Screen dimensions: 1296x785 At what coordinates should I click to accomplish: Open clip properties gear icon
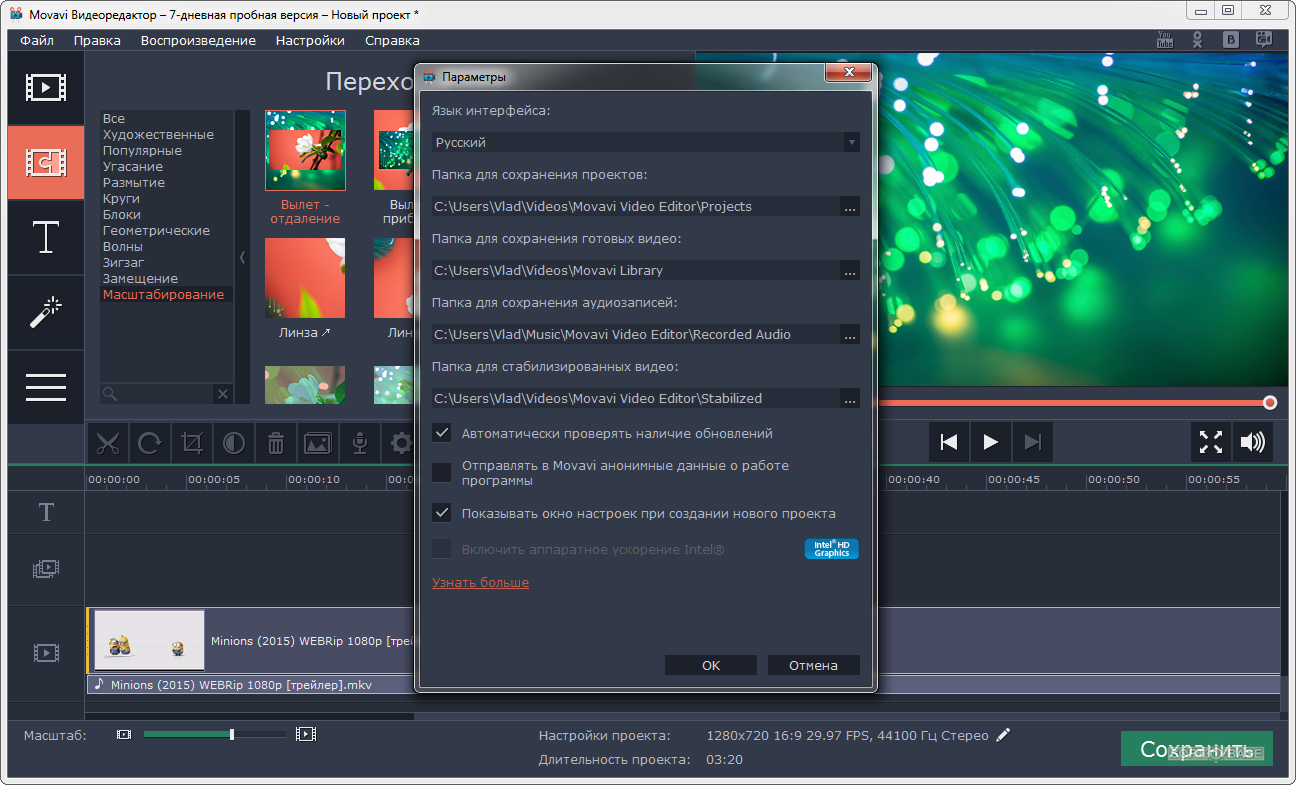point(401,442)
